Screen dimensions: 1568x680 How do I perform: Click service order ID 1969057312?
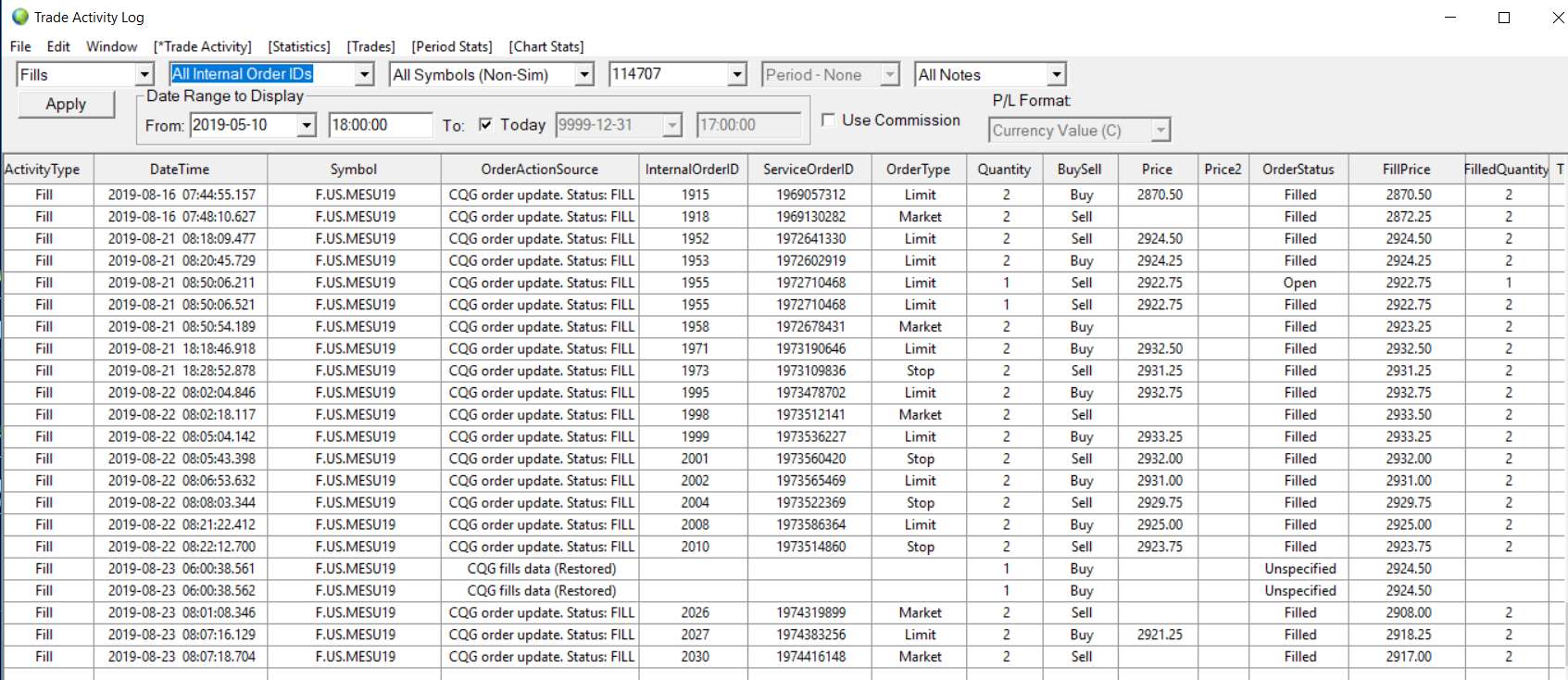(x=811, y=195)
